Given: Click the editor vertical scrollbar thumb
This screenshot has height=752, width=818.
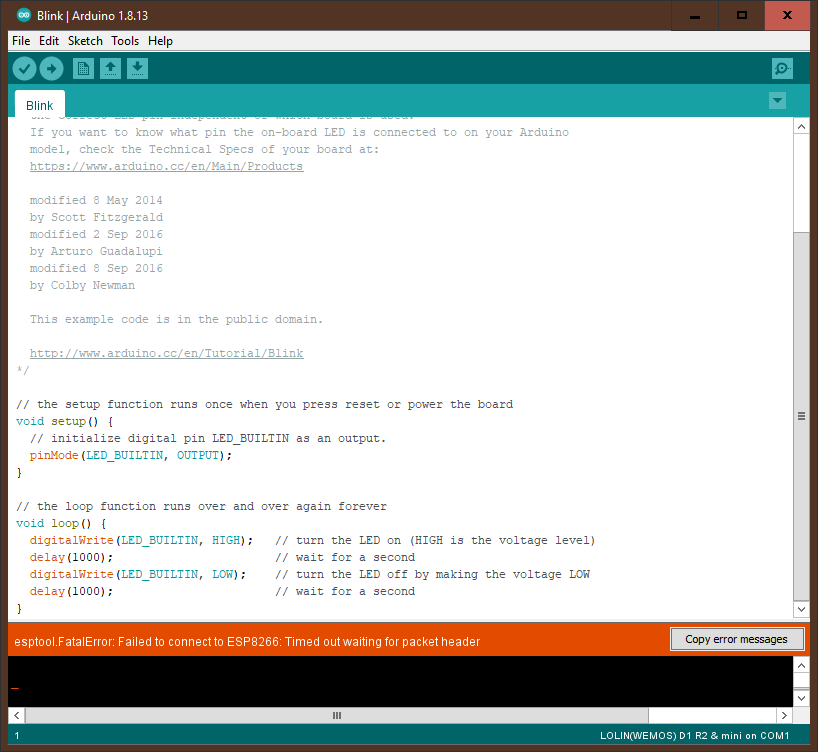Looking at the screenshot, I should (801, 415).
